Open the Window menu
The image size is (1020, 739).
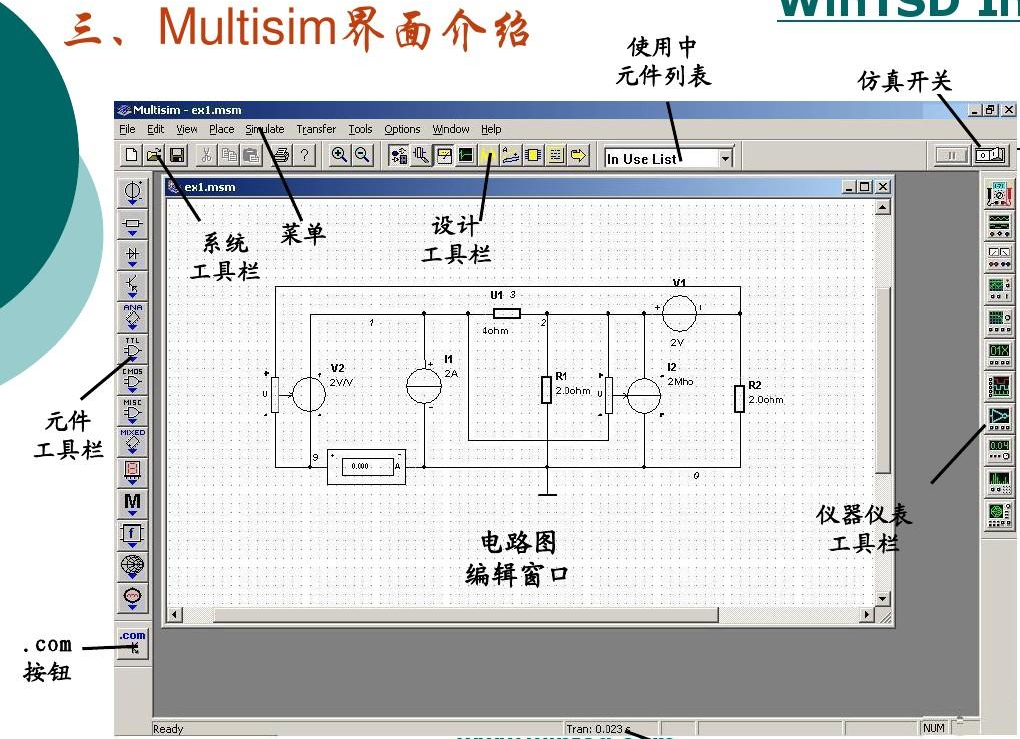pyautogui.click(x=451, y=129)
